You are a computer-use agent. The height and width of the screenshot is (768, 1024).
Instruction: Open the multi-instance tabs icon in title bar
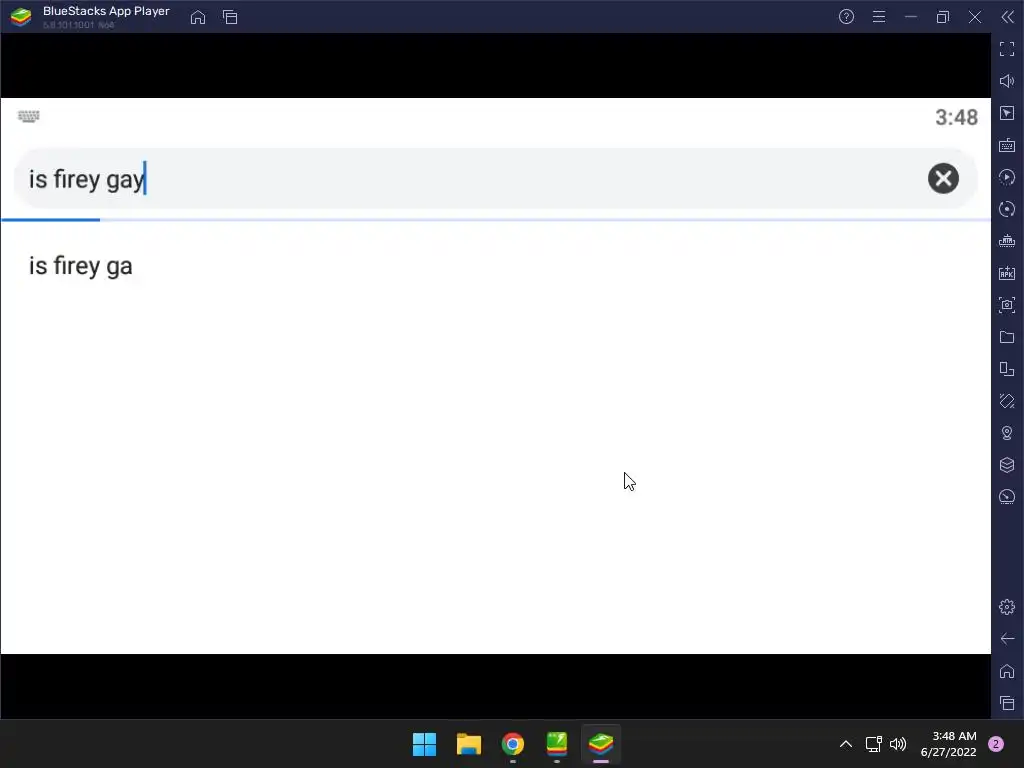click(230, 17)
